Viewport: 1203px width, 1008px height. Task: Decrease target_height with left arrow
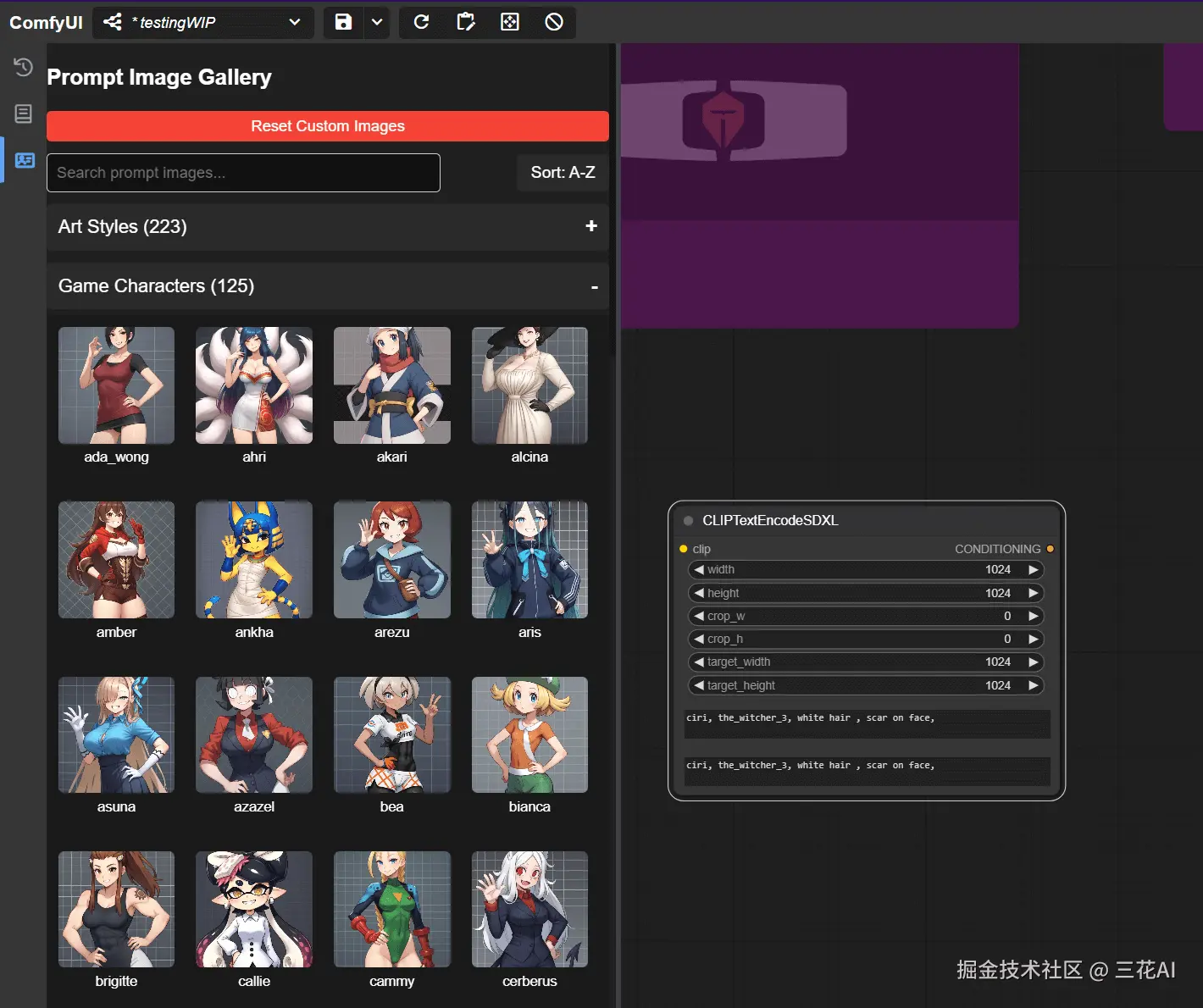click(x=699, y=685)
